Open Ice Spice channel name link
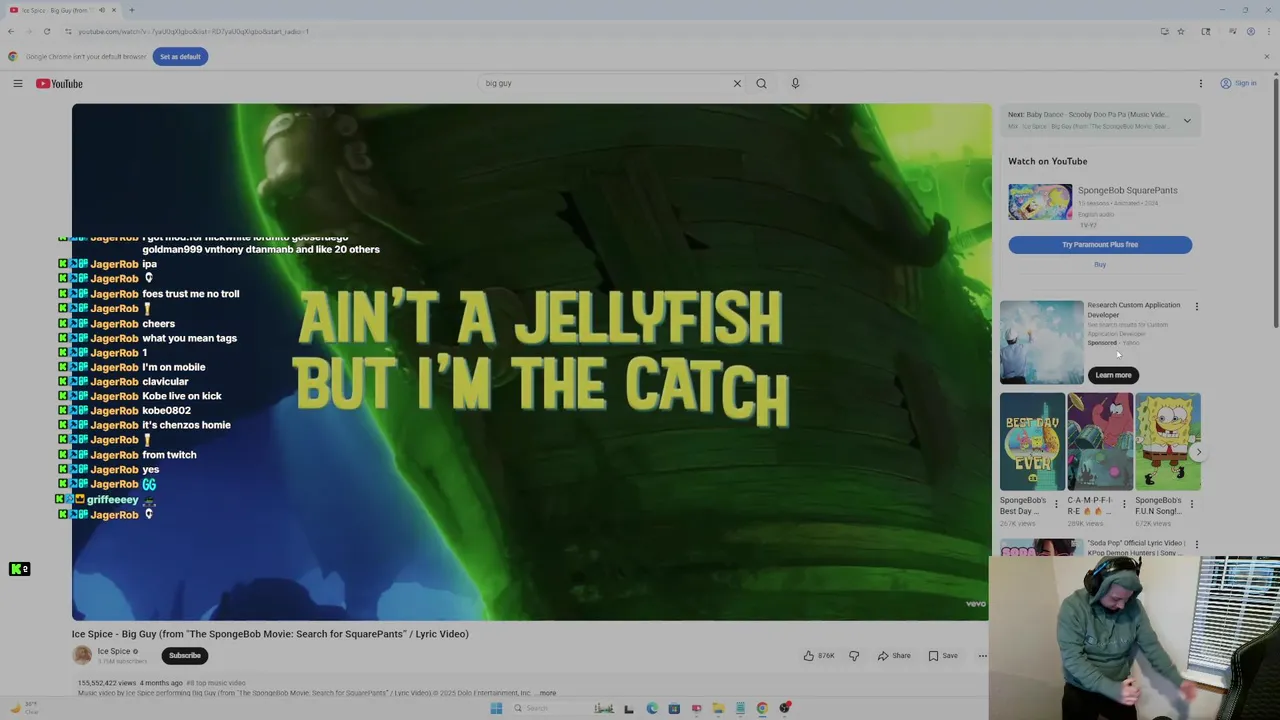This screenshot has height=720, width=1280. (x=114, y=652)
